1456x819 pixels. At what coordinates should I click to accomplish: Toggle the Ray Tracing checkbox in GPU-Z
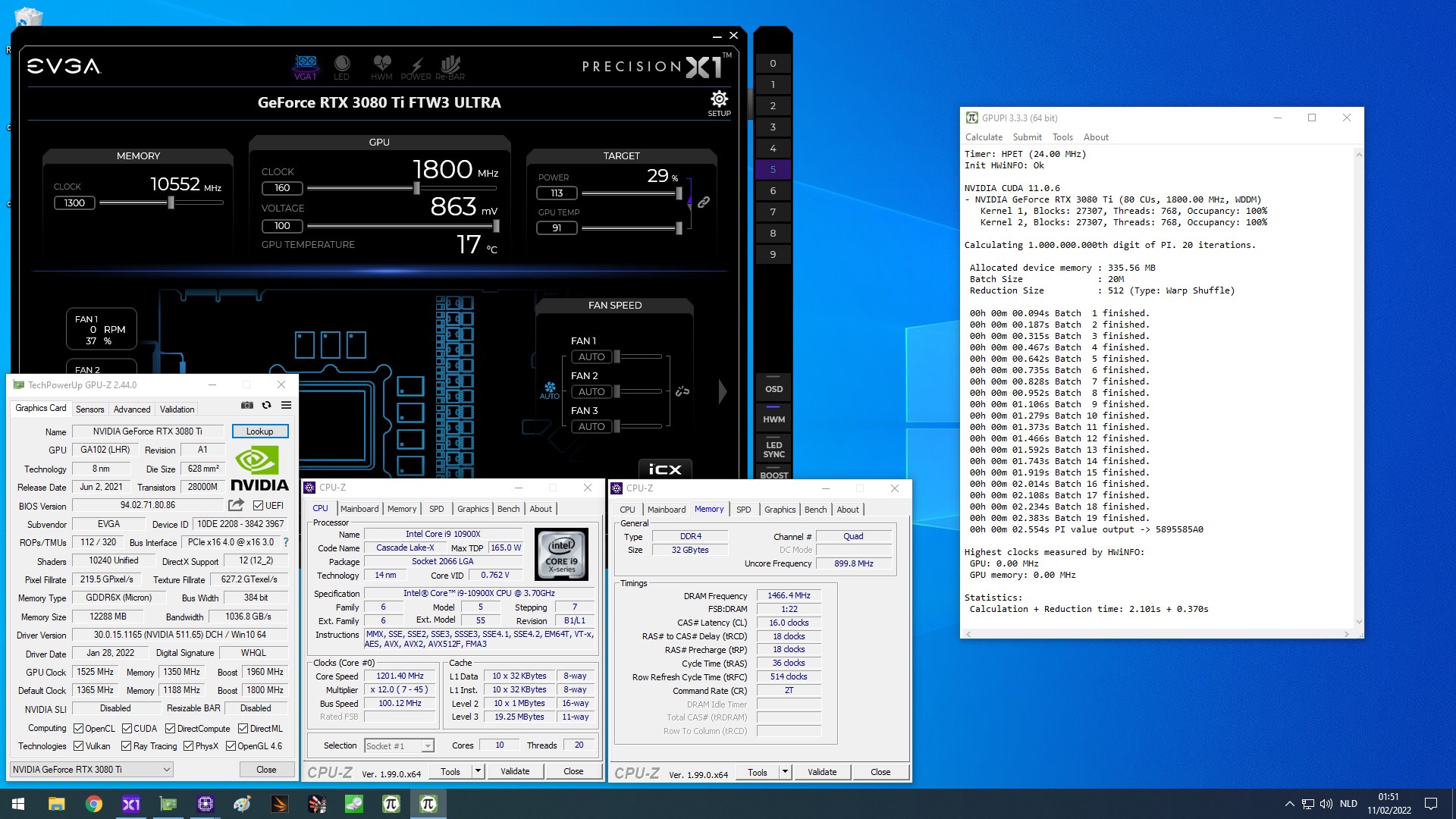tap(126, 746)
